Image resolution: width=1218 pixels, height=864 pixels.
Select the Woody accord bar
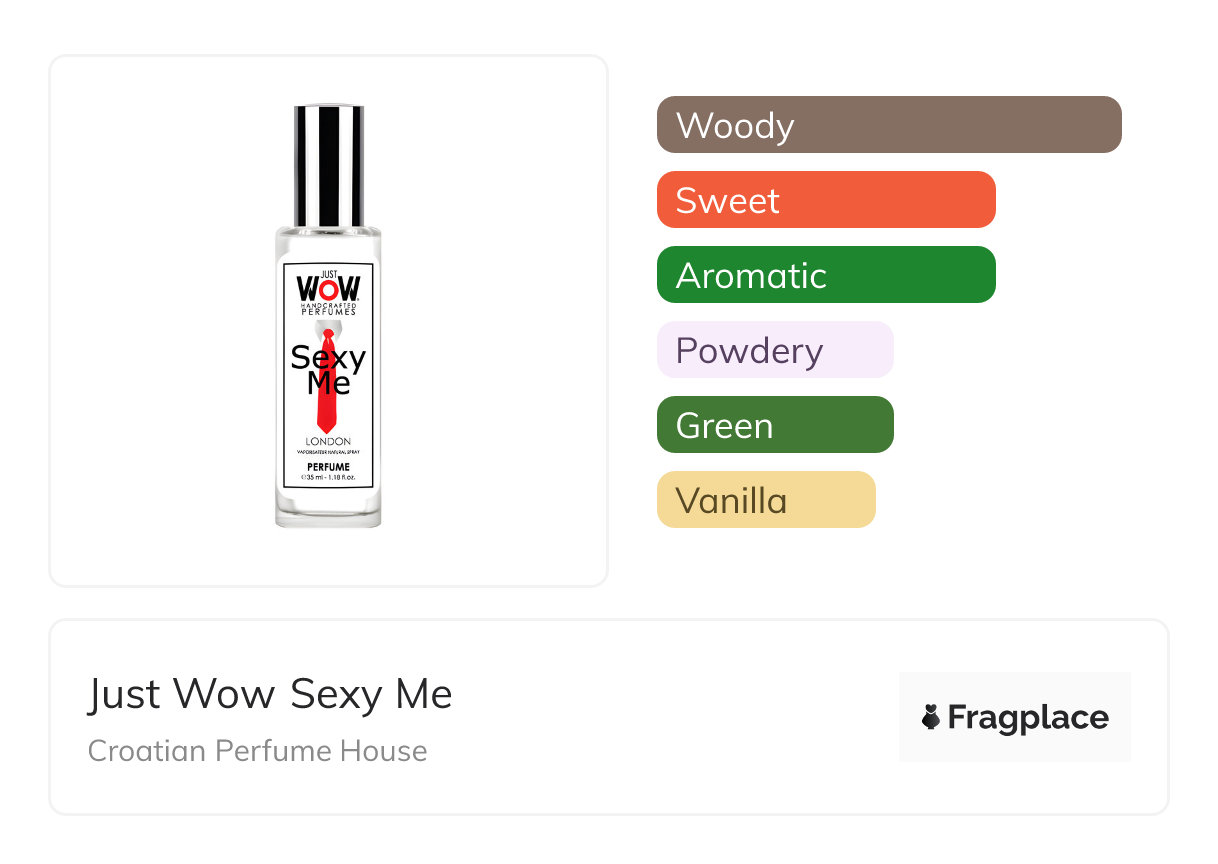(x=889, y=125)
